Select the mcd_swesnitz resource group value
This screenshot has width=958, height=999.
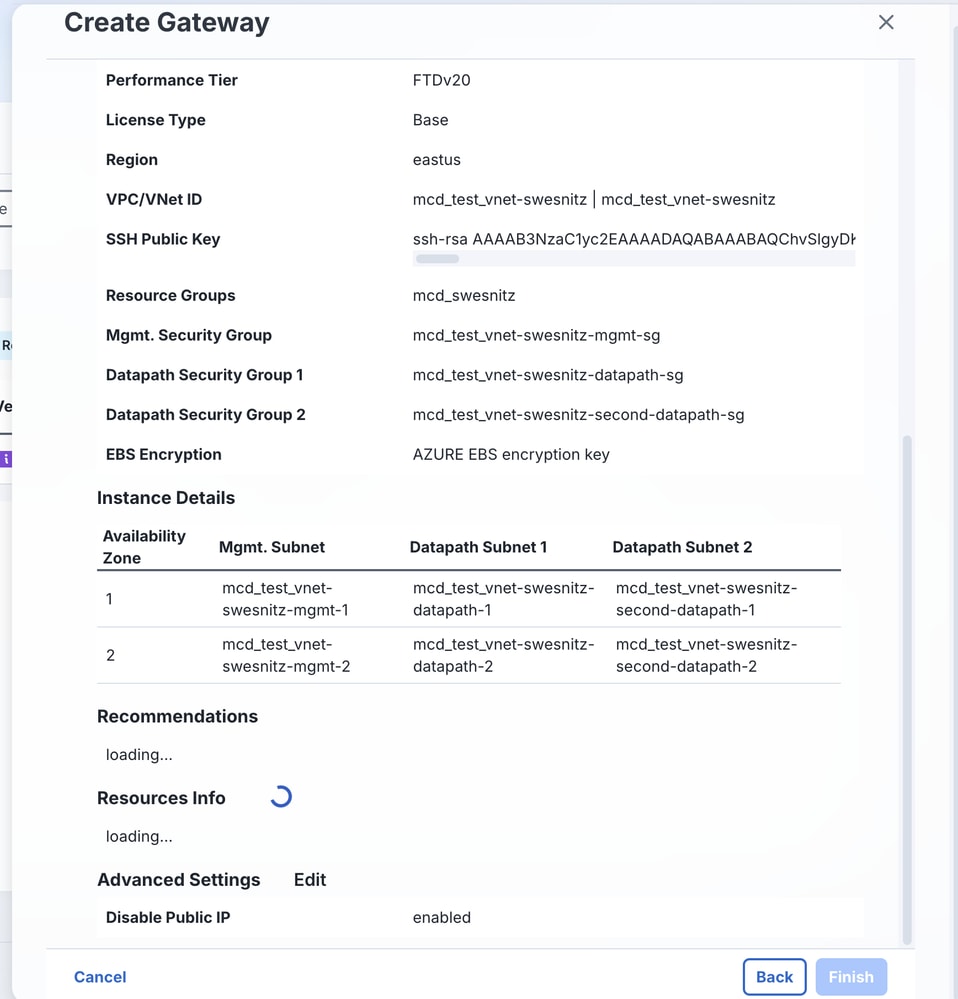click(464, 296)
